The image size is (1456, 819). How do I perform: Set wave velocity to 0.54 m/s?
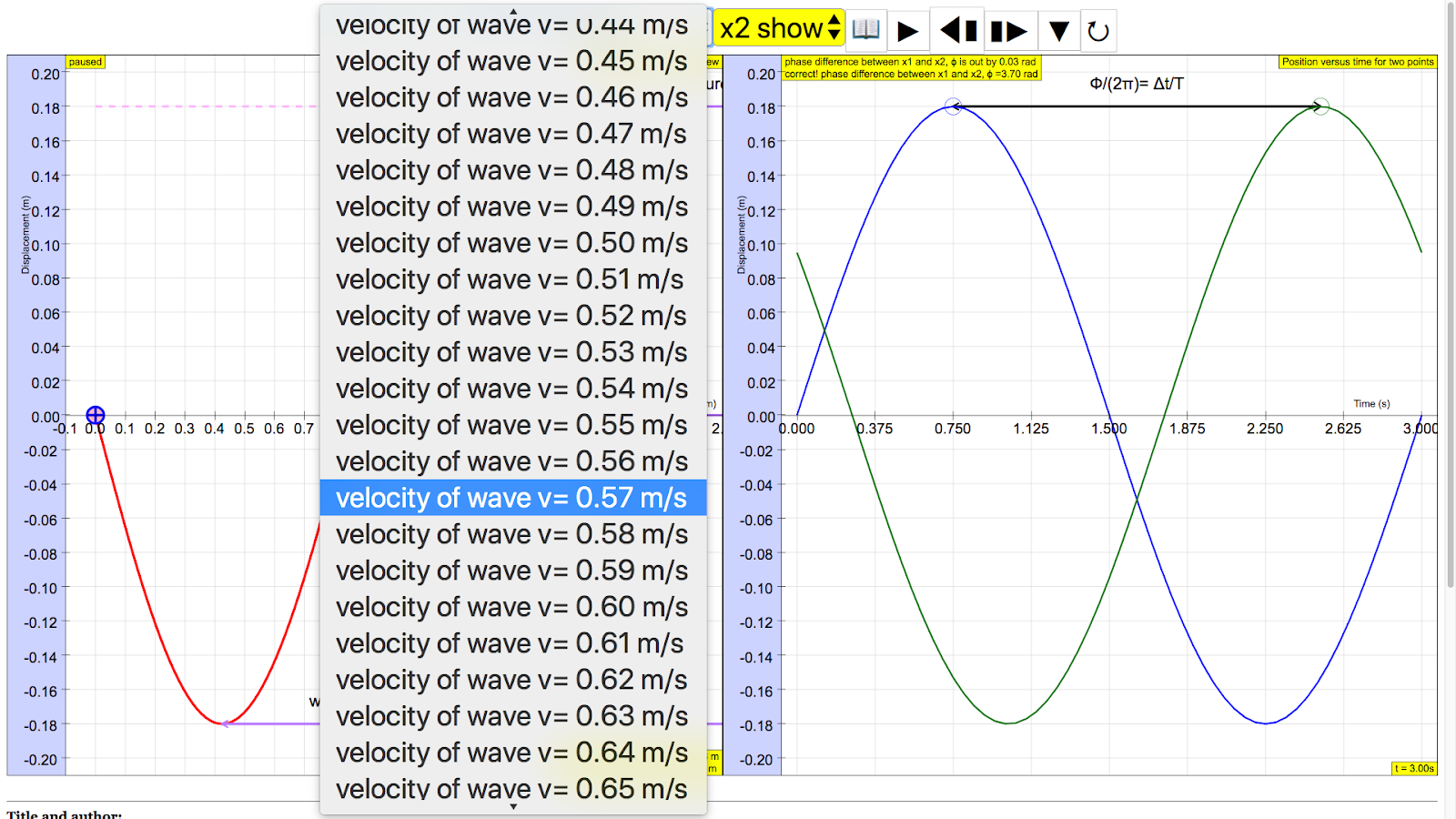[x=513, y=389]
